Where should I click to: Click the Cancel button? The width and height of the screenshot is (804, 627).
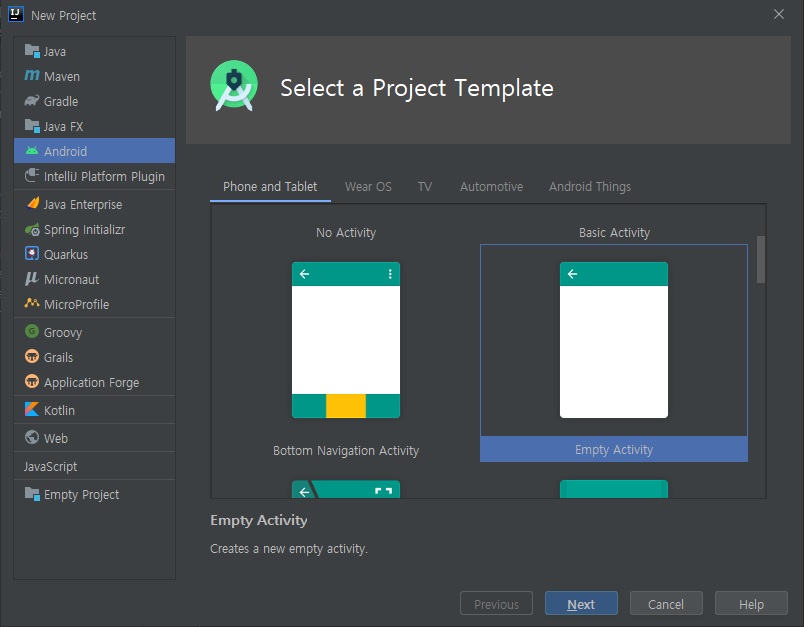[x=666, y=604]
